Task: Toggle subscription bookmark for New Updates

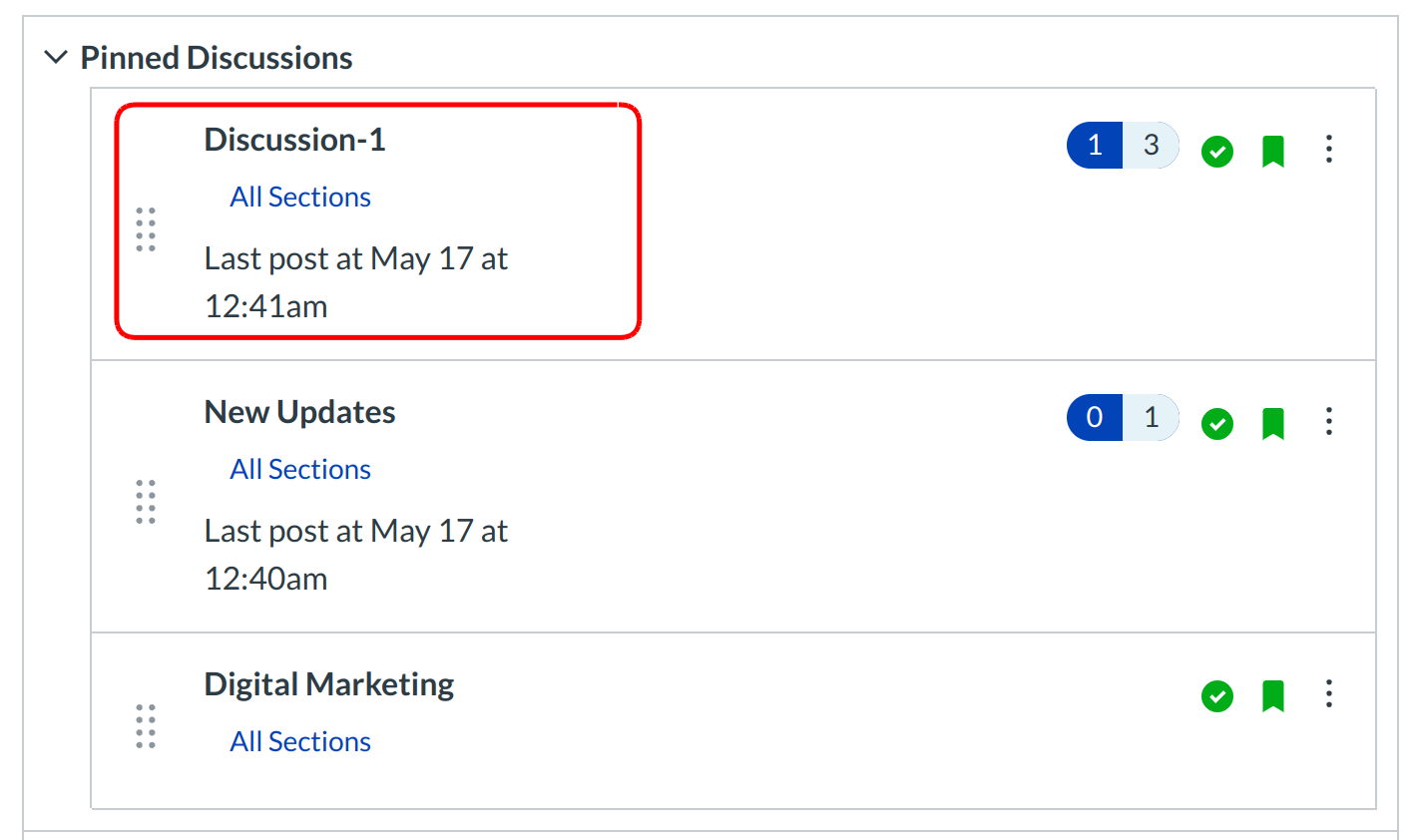Action: pyautogui.click(x=1272, y=424)
